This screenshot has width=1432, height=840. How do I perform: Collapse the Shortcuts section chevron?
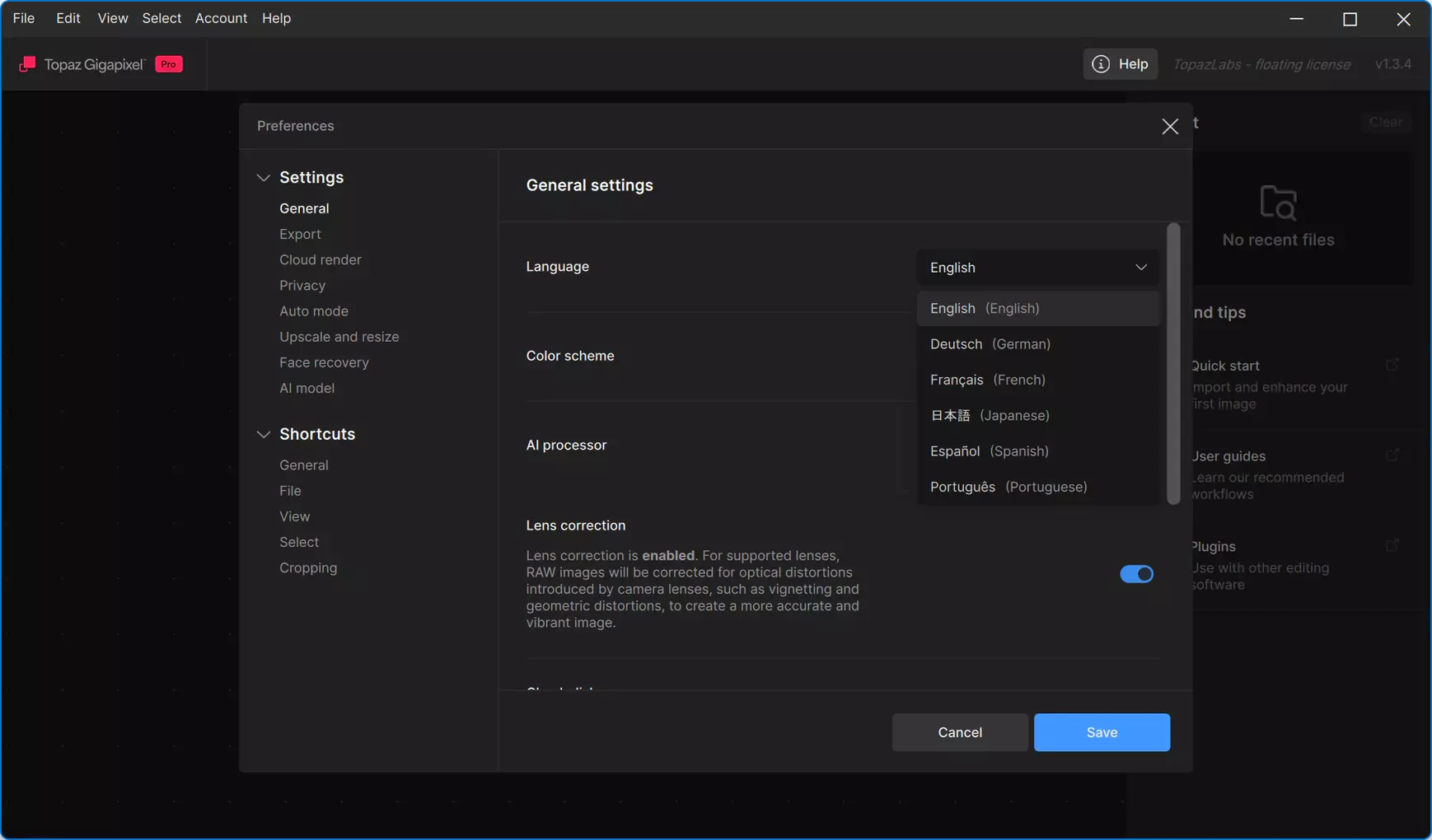point(264,434)
